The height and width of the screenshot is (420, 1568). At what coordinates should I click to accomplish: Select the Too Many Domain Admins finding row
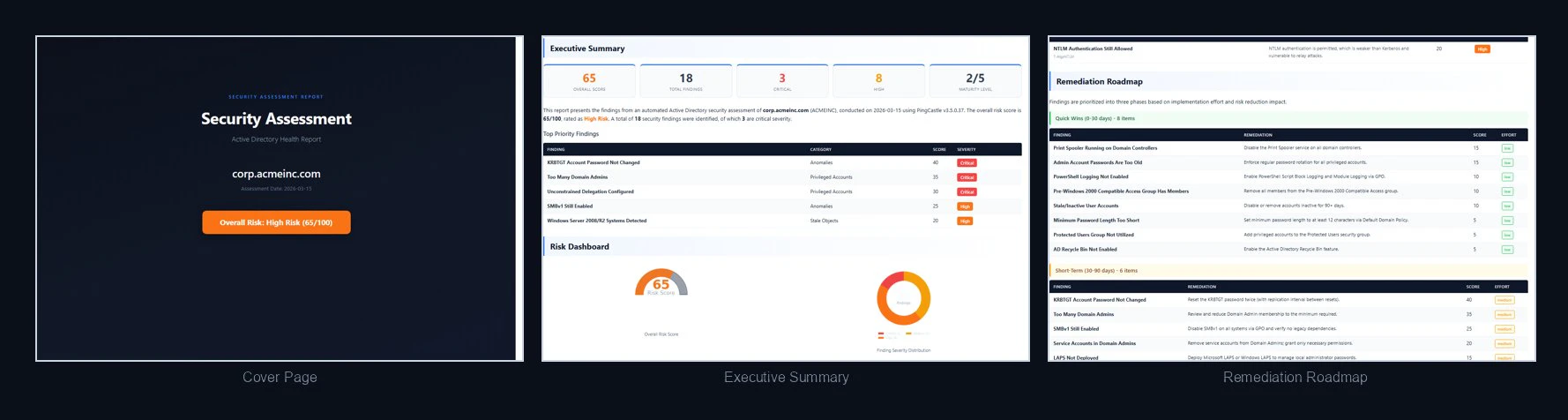(x=782, y=177)
